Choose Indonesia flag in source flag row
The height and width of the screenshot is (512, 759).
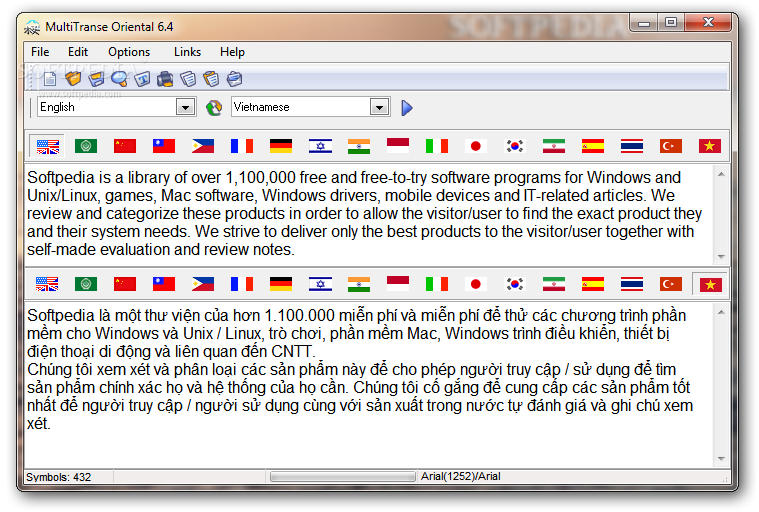(x=398, y=145)
